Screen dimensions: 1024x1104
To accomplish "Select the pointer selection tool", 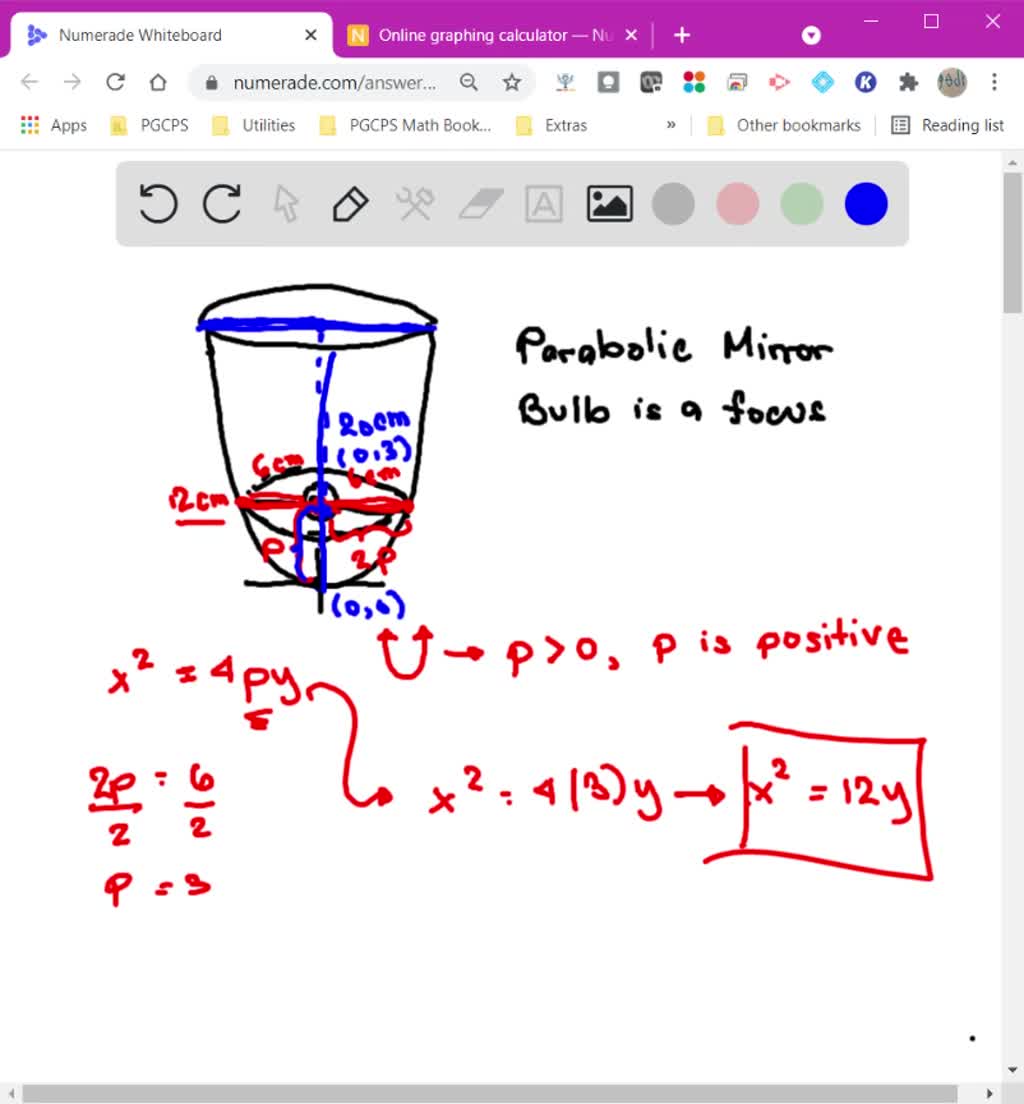I will (286, 204).
